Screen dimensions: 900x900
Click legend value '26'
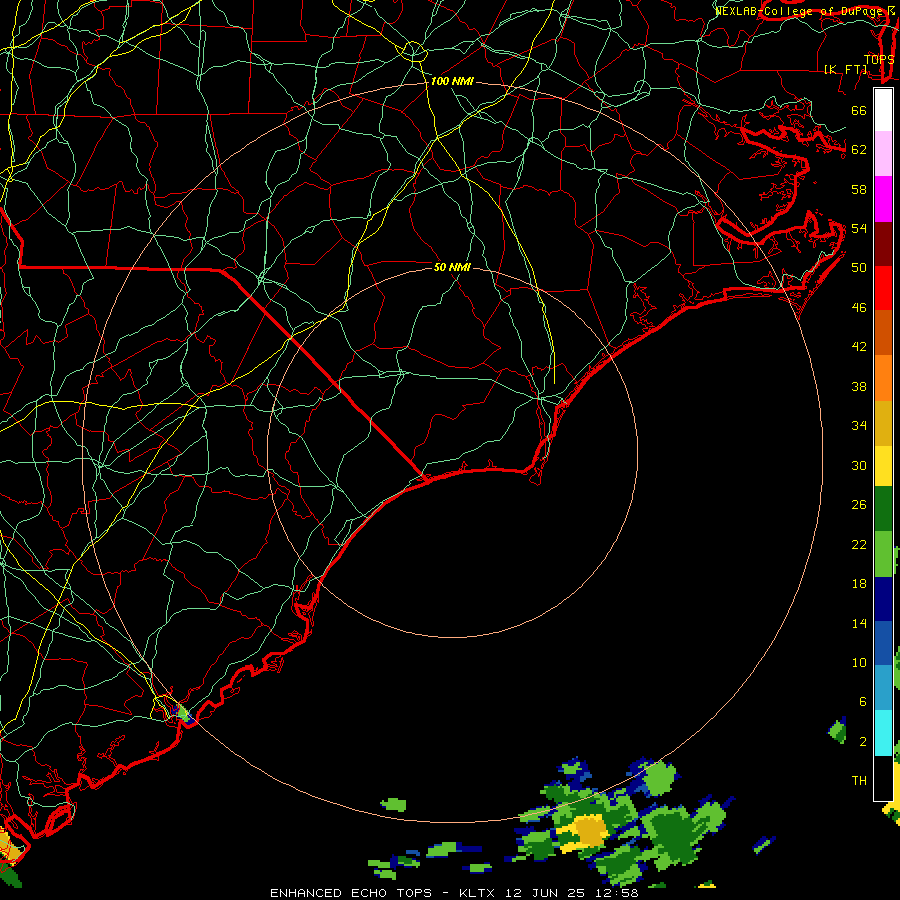[x=859, y=505]
